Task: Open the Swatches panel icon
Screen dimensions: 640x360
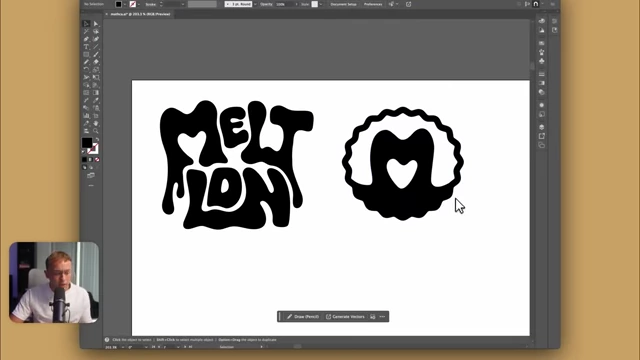Action: coord(542,43)
